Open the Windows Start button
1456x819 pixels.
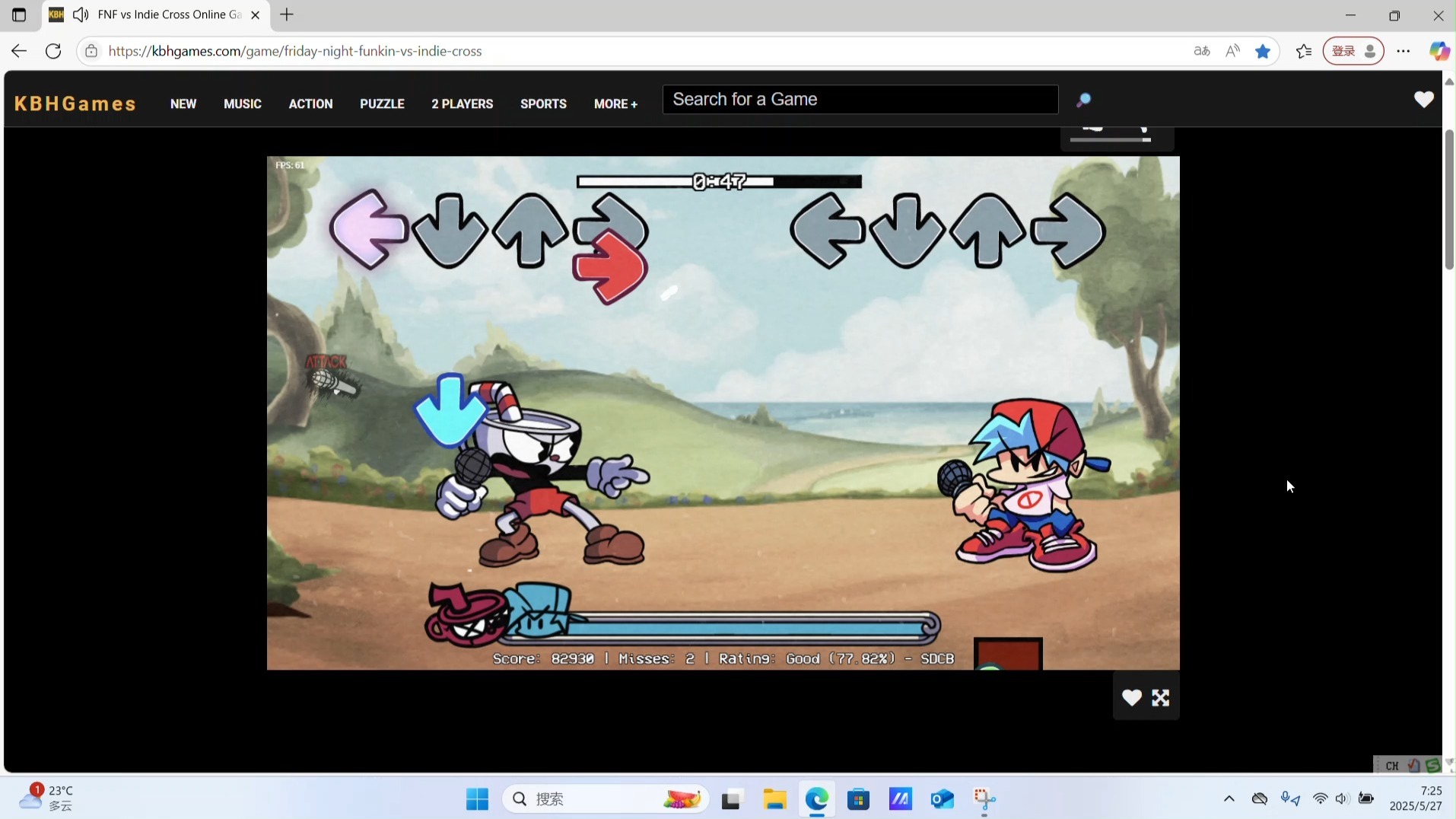[477, 799]
